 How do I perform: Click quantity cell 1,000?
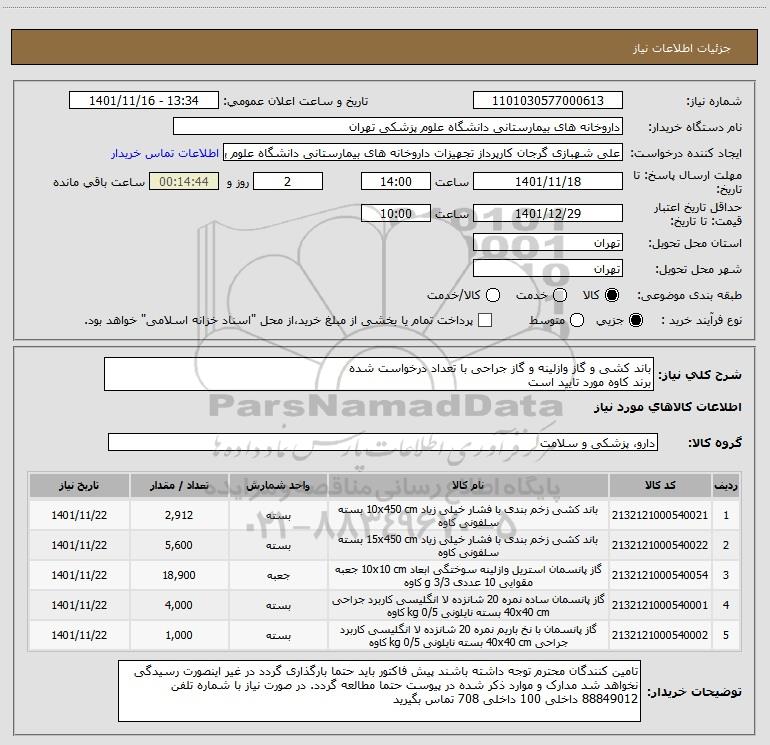[x=179, y=635]
